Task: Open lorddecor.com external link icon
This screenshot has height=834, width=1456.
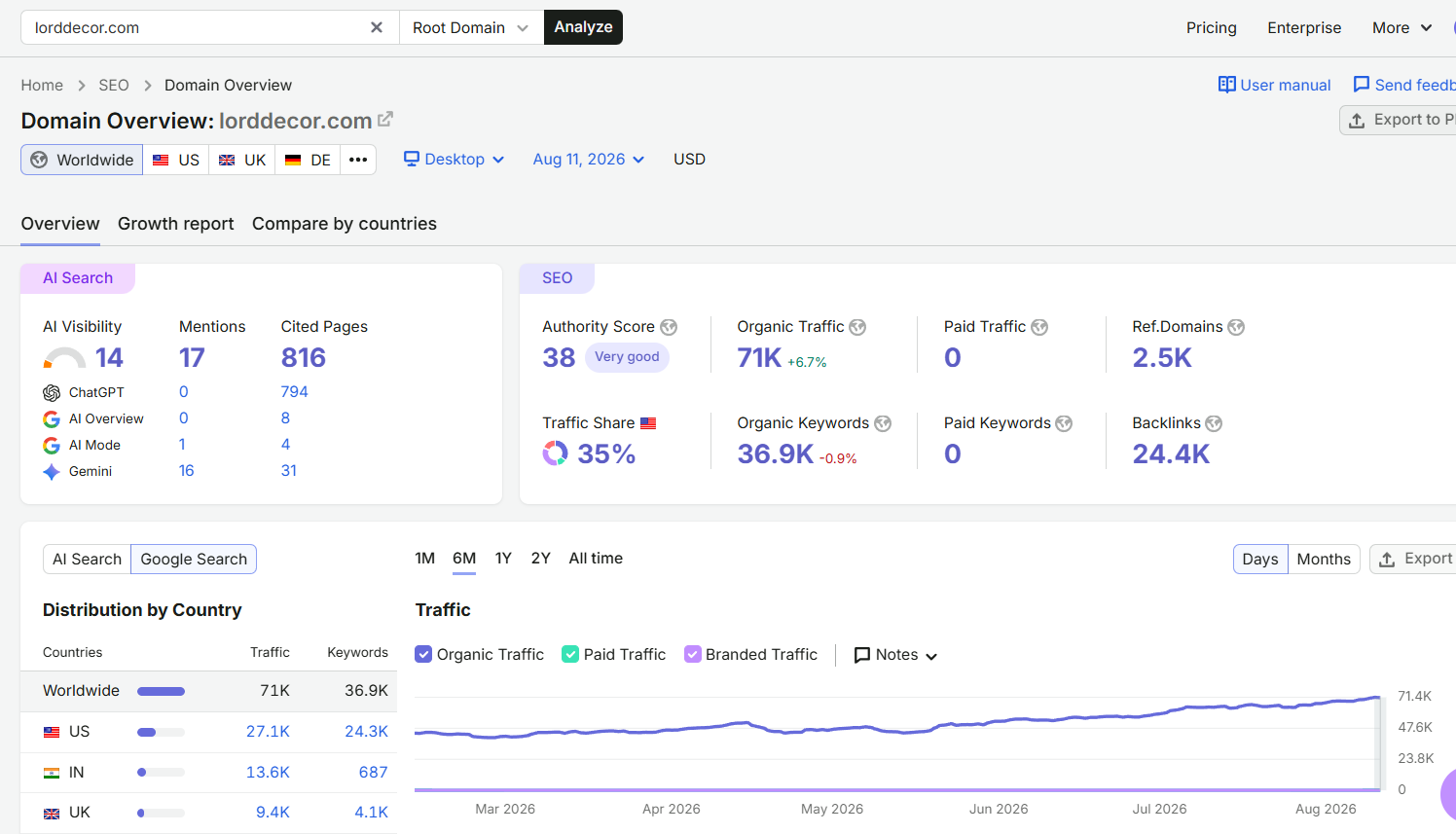Action: point(385,119)
